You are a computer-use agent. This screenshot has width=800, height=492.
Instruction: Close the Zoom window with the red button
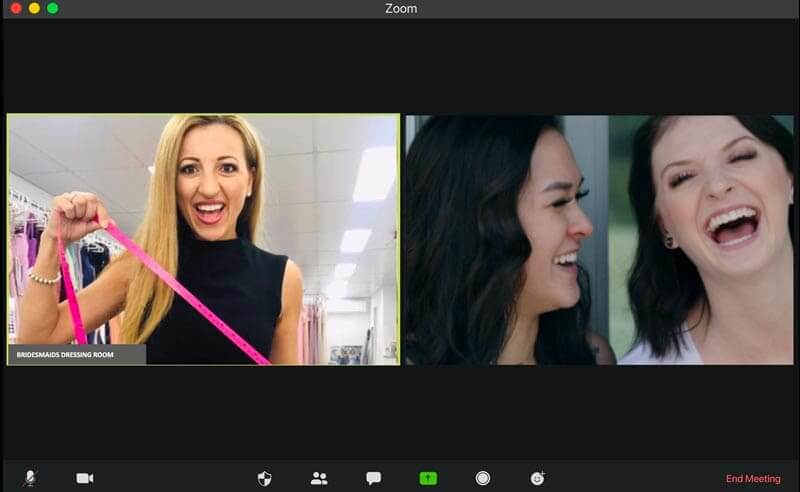pos(16,8)
